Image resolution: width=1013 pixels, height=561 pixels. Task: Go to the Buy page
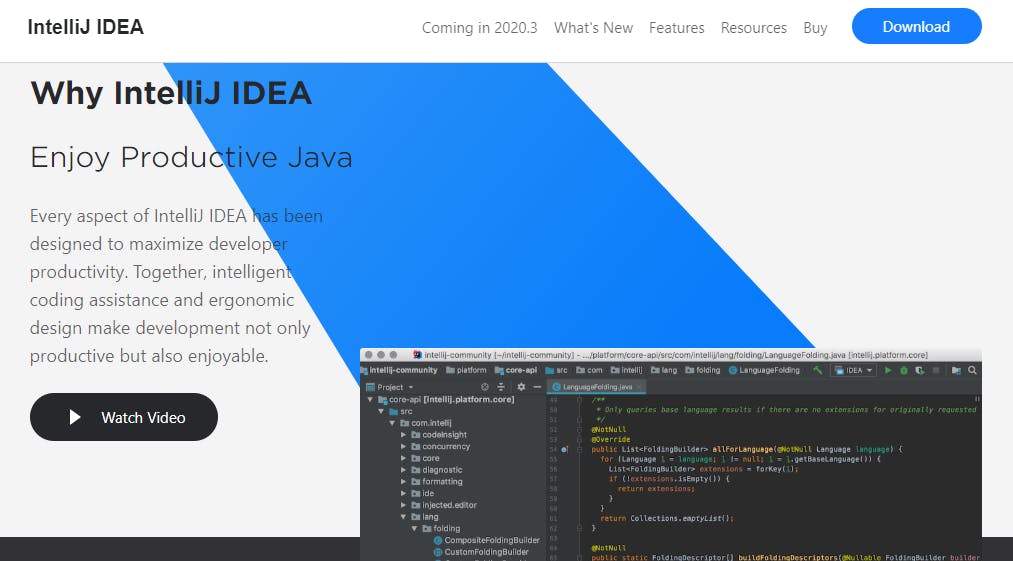coord(815,28)
